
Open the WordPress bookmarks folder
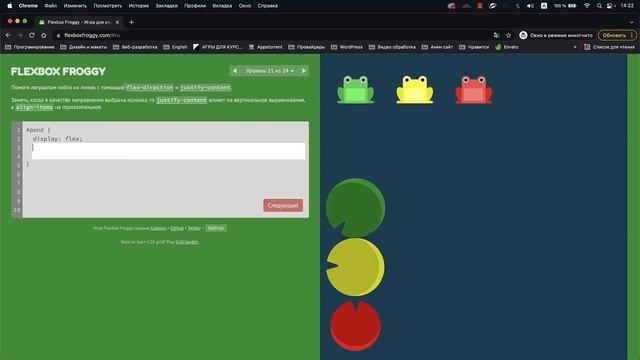tap(347, 47)
